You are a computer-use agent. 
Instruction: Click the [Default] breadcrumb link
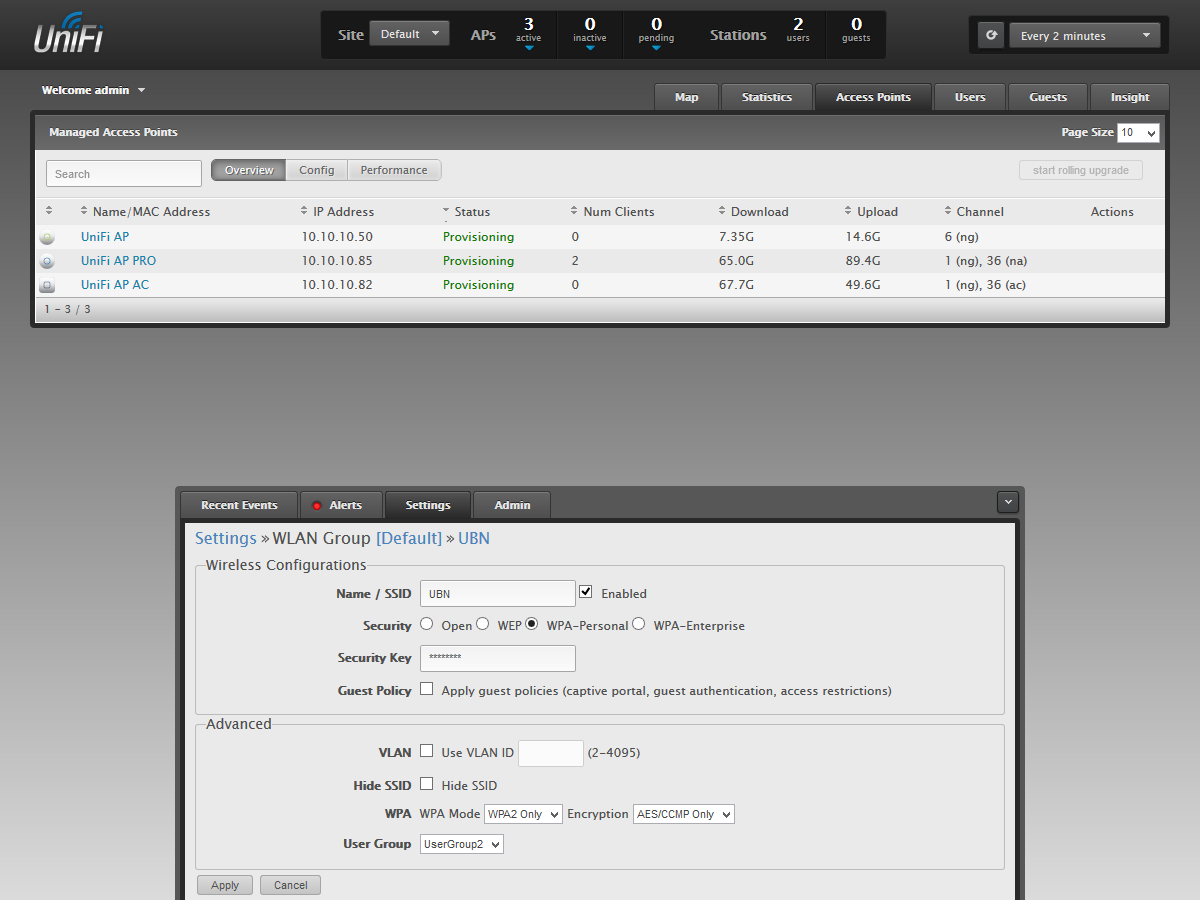[x=409, y=538]
